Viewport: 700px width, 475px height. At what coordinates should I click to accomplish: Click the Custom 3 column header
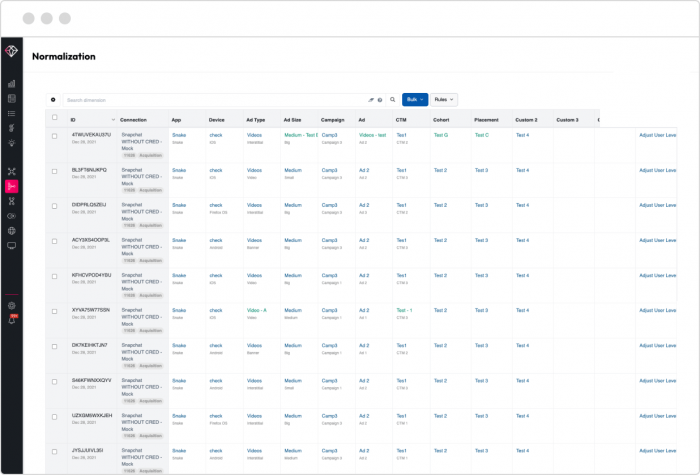point(567,120)
